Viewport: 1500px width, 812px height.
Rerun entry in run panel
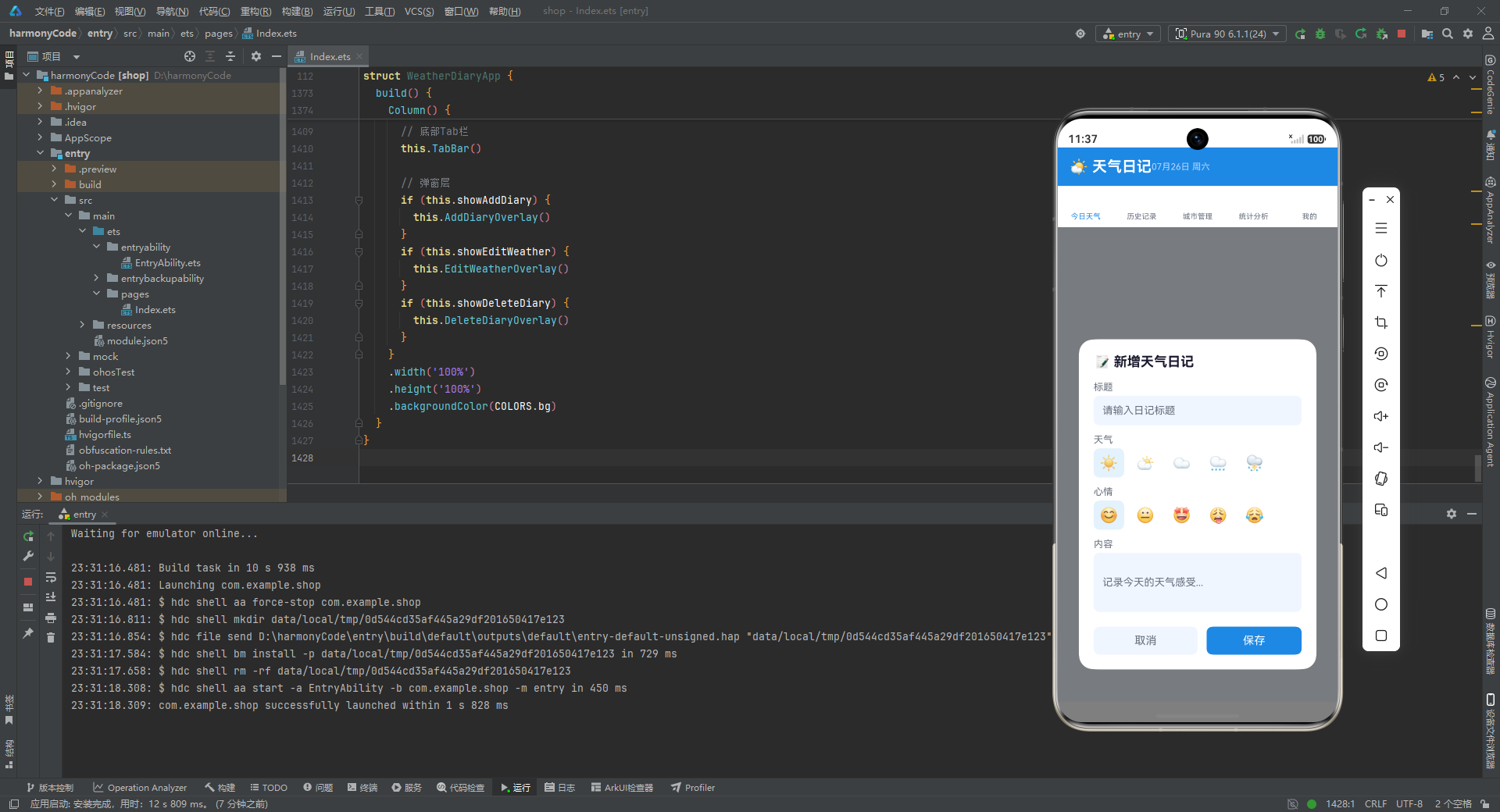click(28, 536)
